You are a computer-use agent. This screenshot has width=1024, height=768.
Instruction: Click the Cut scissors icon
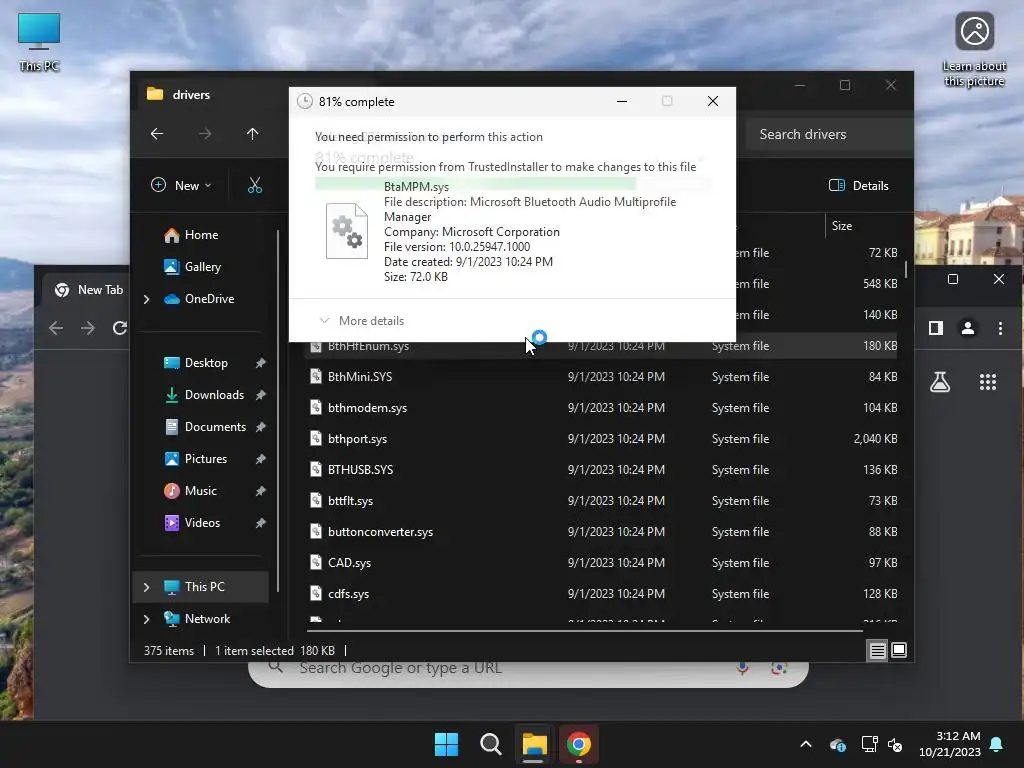point(255,185)
